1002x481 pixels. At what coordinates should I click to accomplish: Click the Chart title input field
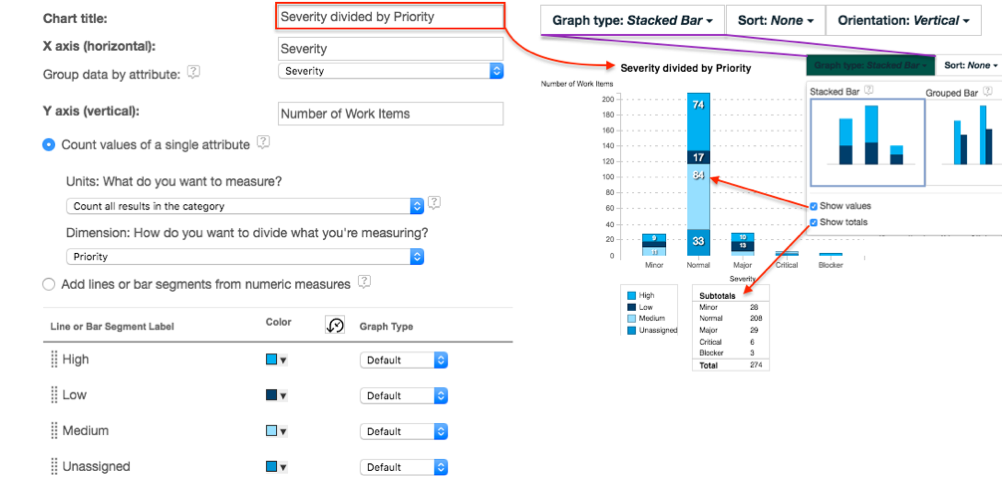tap(390, 17)
